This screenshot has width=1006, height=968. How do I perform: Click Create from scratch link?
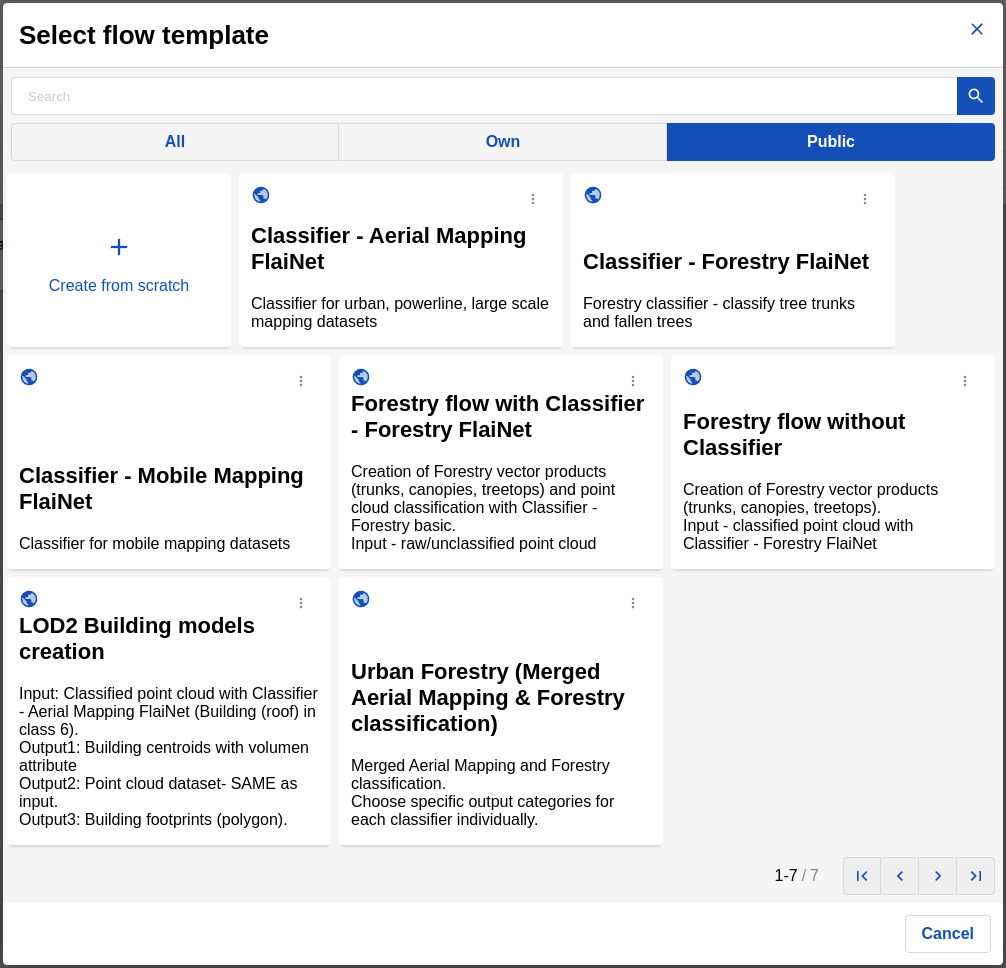pos(119,285)
